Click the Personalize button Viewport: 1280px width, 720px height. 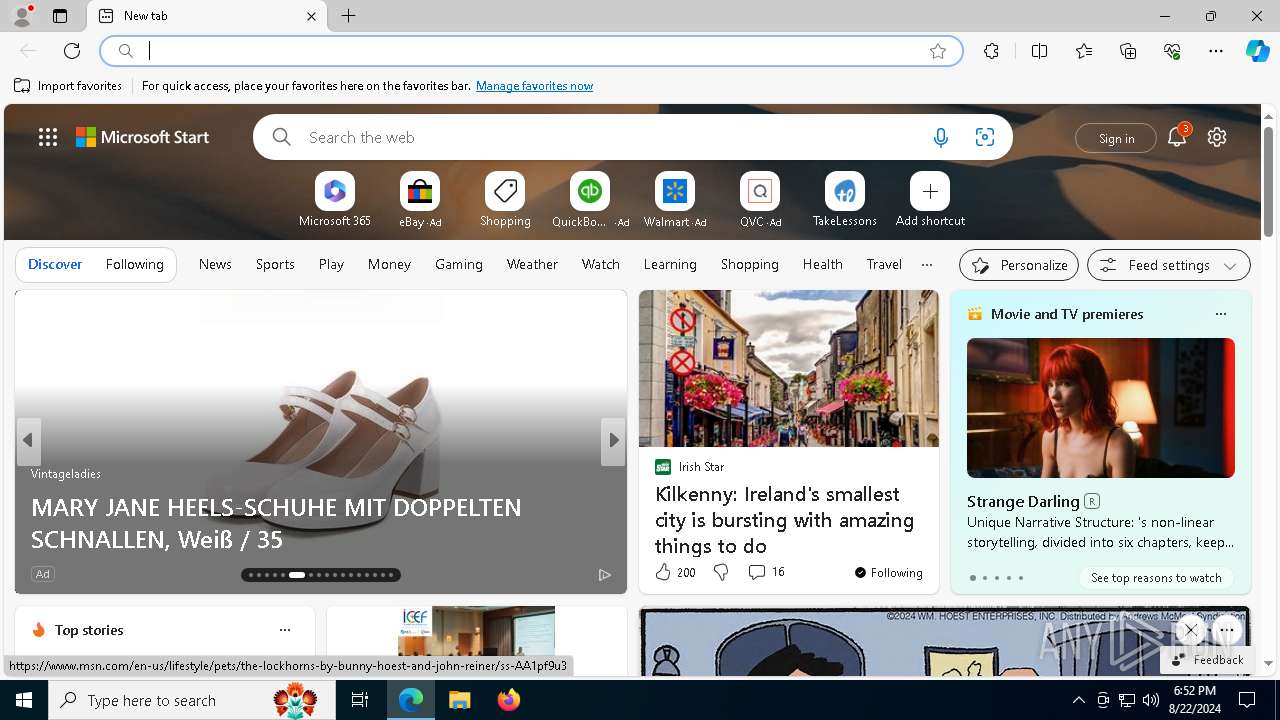tap(1019, 265)
